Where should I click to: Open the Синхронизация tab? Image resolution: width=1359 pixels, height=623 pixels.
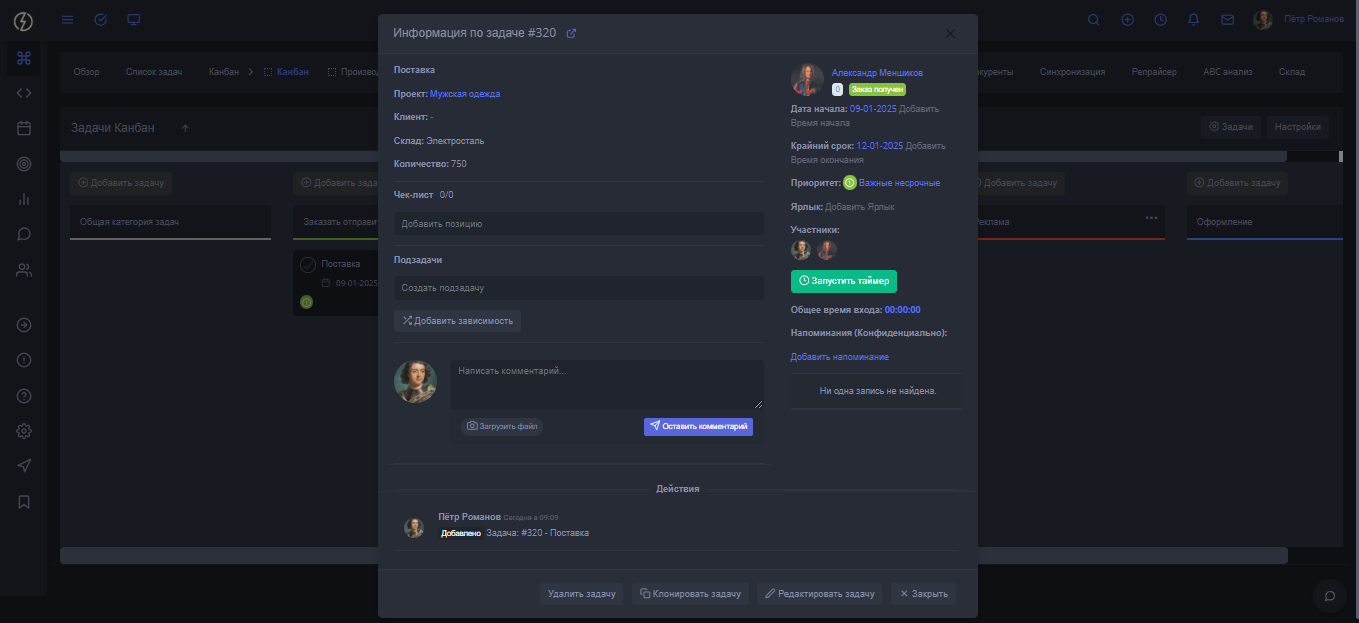[1072, 72]
